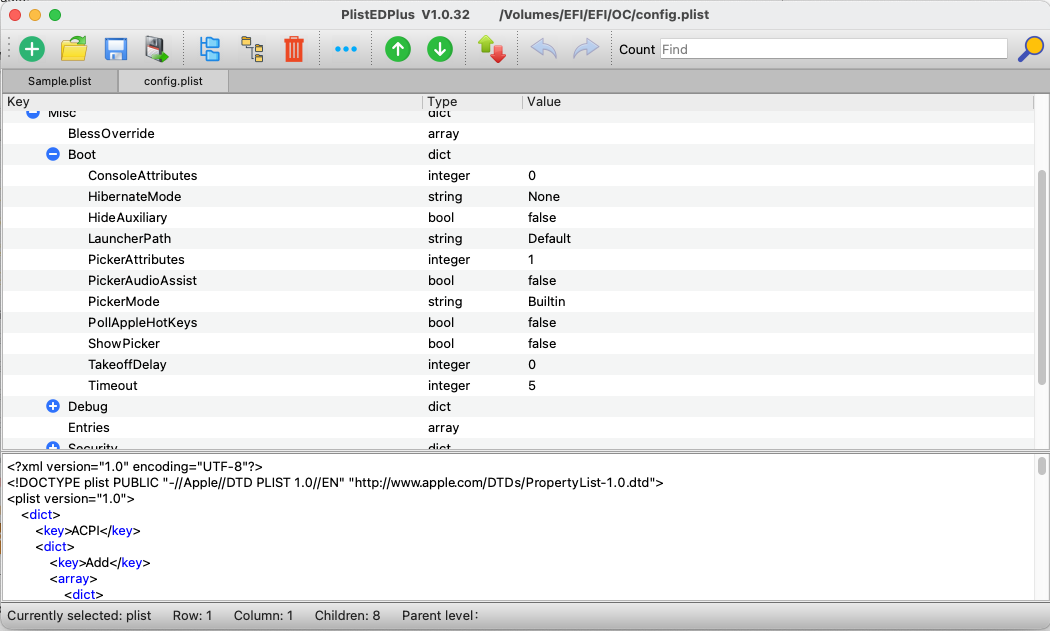Expand the Debug dict node
The width and height of the screenshot is (1050, 631).
(x=53, y=407)
